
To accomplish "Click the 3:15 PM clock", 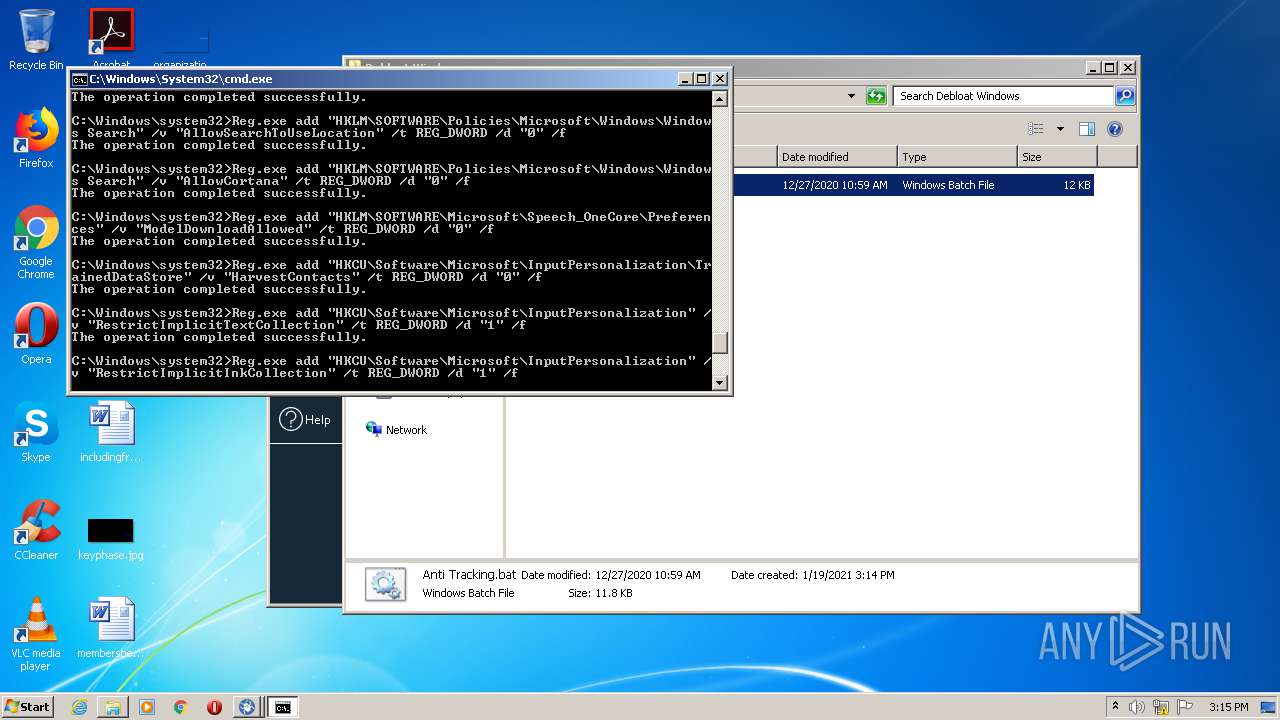I will 1228,707.
